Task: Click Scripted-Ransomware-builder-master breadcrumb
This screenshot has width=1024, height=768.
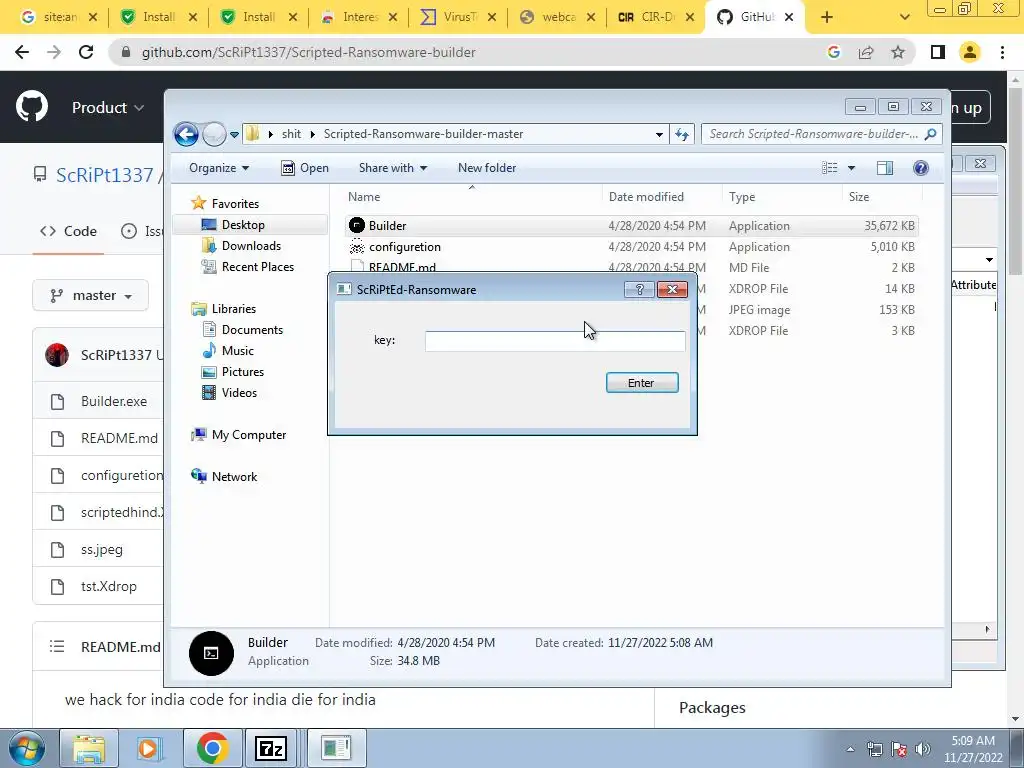Action: (x=423, y=134)
